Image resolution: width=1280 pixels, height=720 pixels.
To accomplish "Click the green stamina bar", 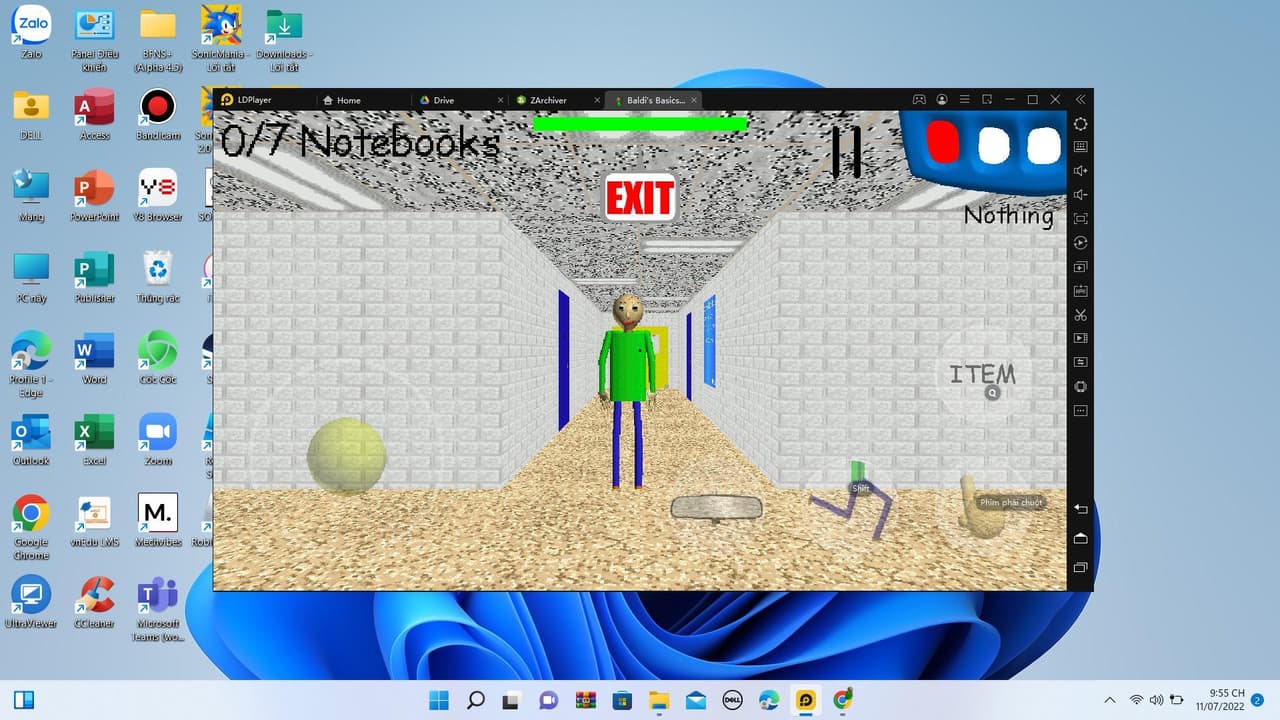I will coord(640,124).
